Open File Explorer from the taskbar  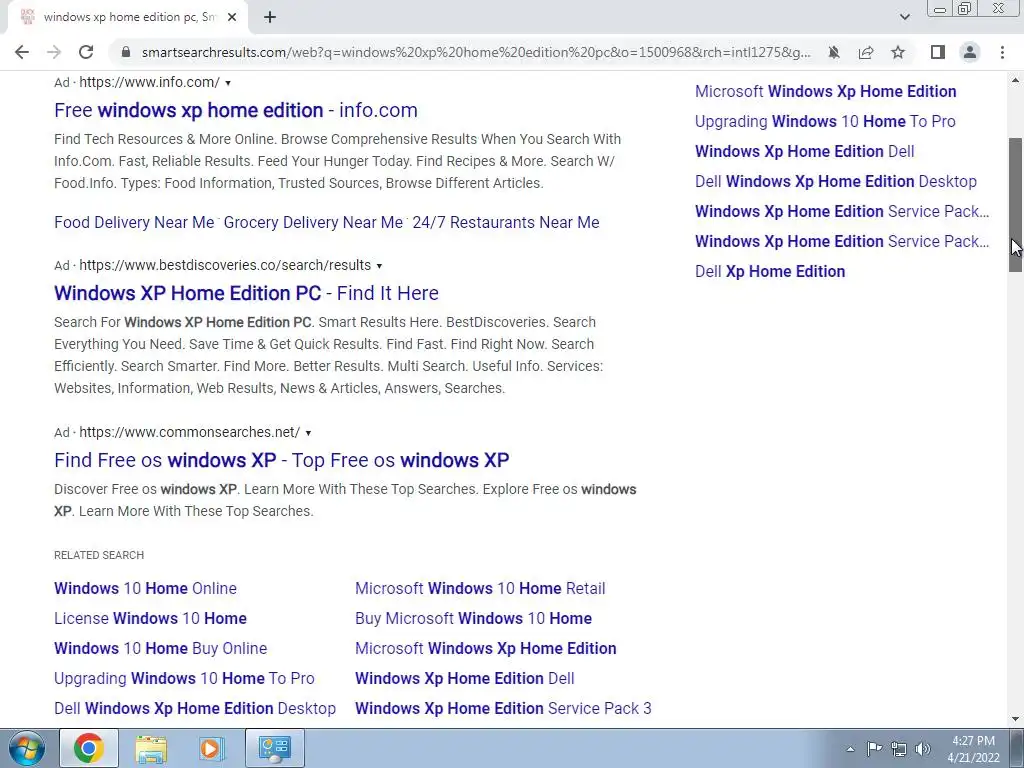(x=151, y=748)
